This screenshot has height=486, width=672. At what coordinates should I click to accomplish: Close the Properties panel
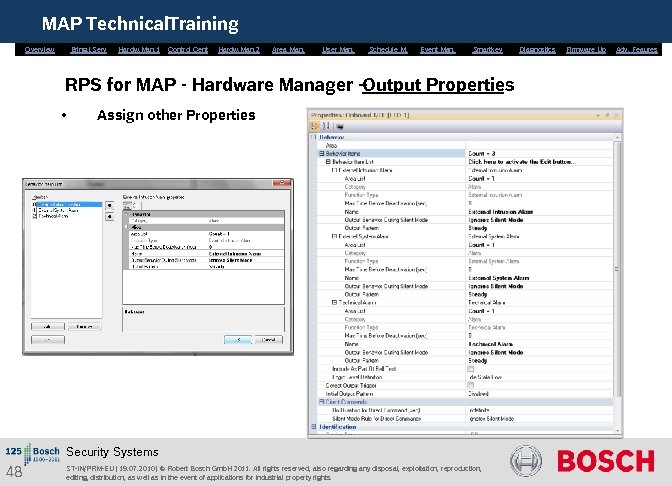click(x=616, y=115)
